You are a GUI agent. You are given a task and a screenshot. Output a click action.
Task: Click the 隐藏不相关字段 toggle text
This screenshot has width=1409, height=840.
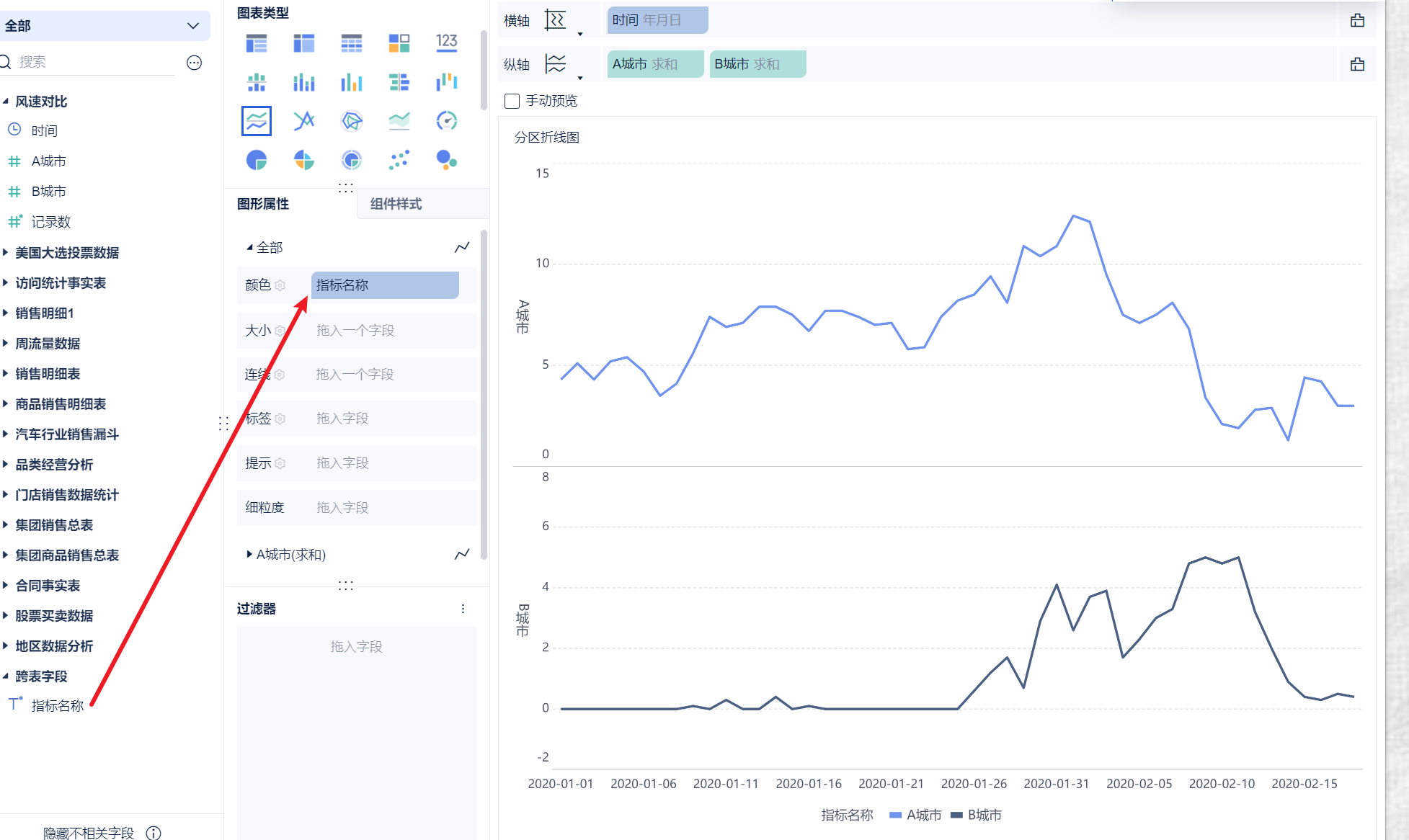tap(89, 832)
